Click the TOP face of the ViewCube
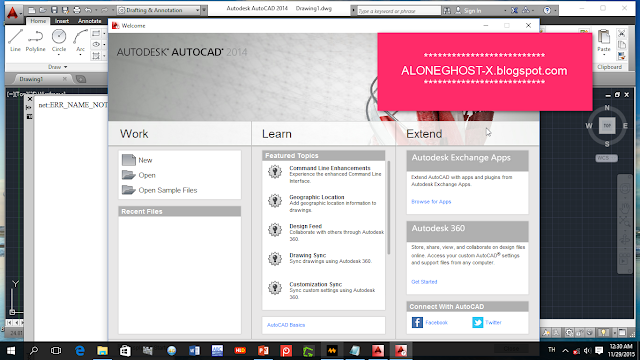The image size is (640, 360). 607,126
